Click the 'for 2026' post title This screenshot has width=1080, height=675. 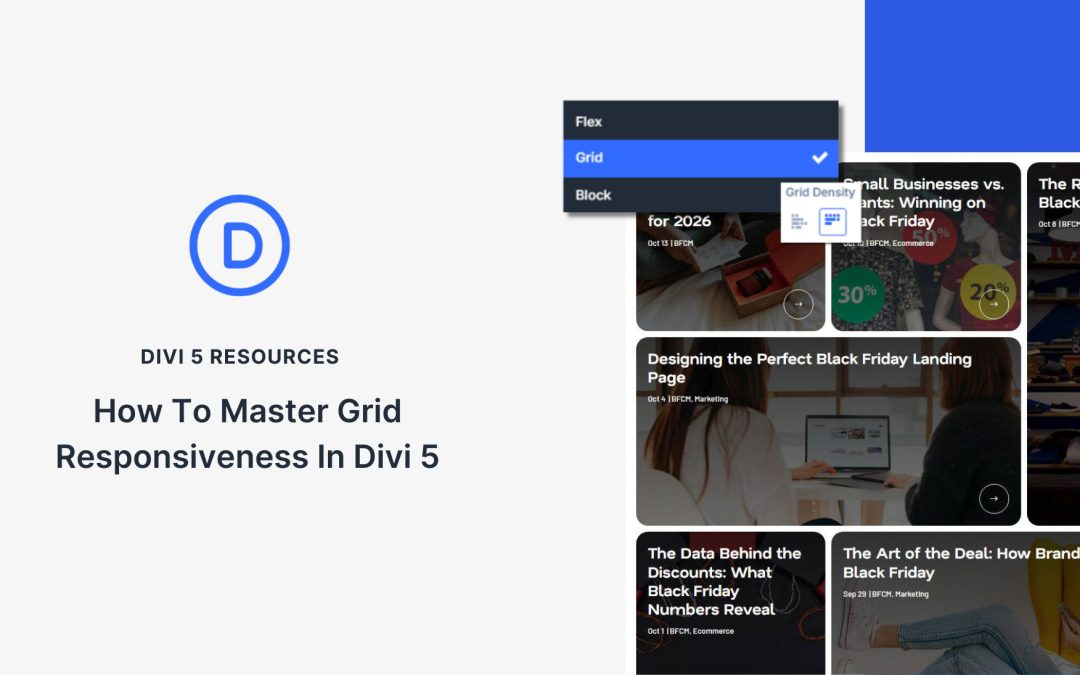click(x=679, y=221)
